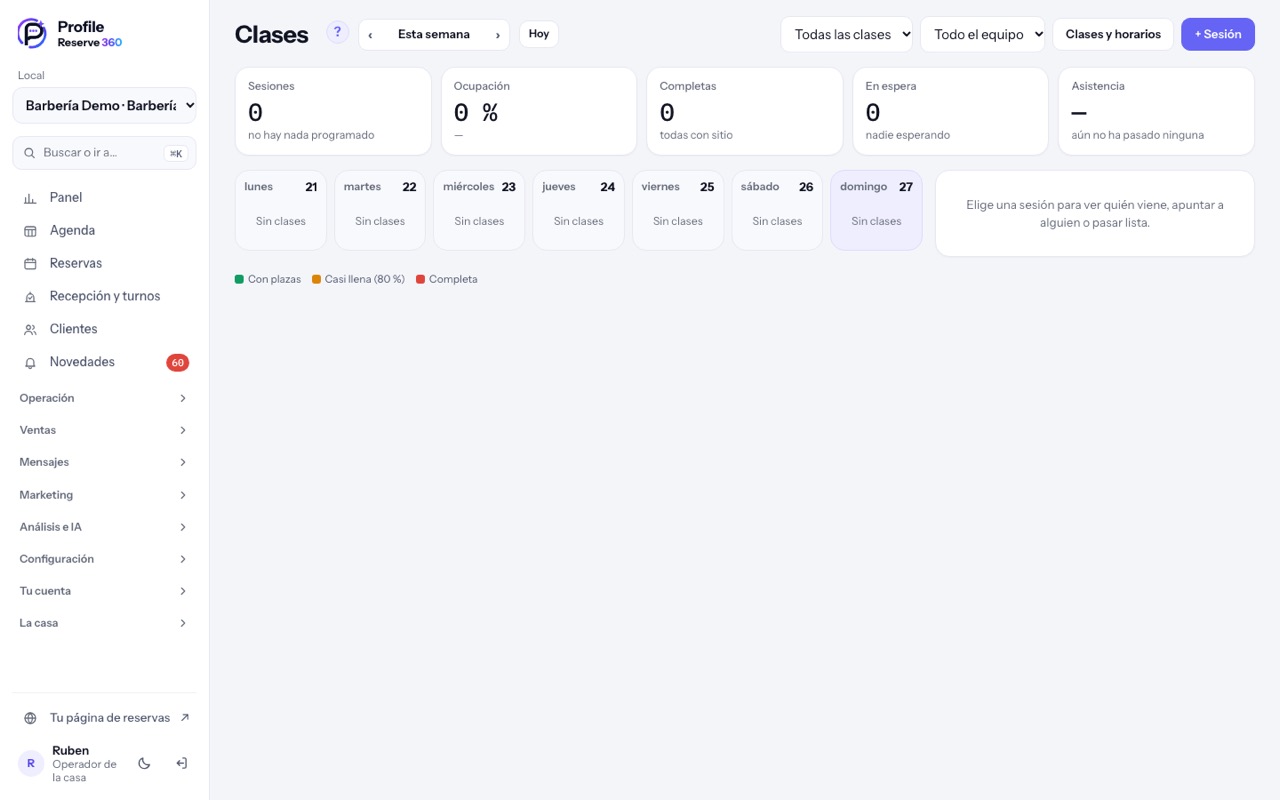Click the Esta semana label

(434, 35)
